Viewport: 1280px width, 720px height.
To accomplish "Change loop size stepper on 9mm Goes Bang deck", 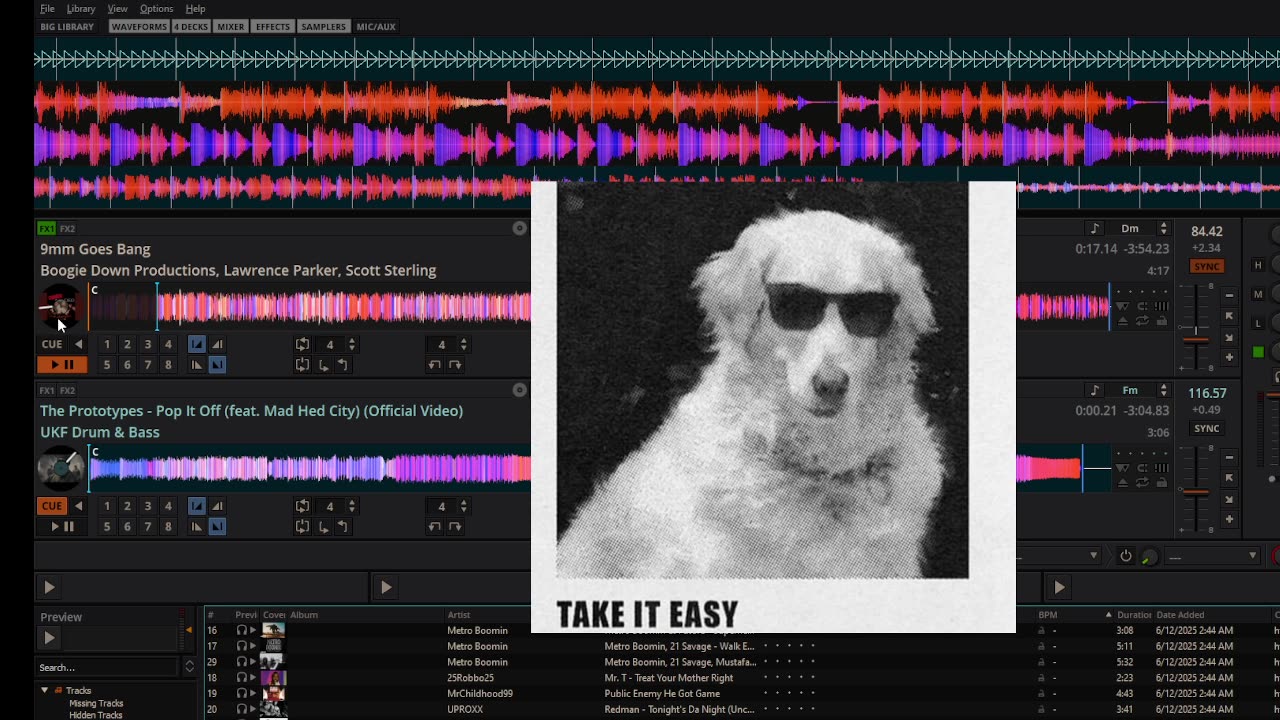I will click(351, 344).
